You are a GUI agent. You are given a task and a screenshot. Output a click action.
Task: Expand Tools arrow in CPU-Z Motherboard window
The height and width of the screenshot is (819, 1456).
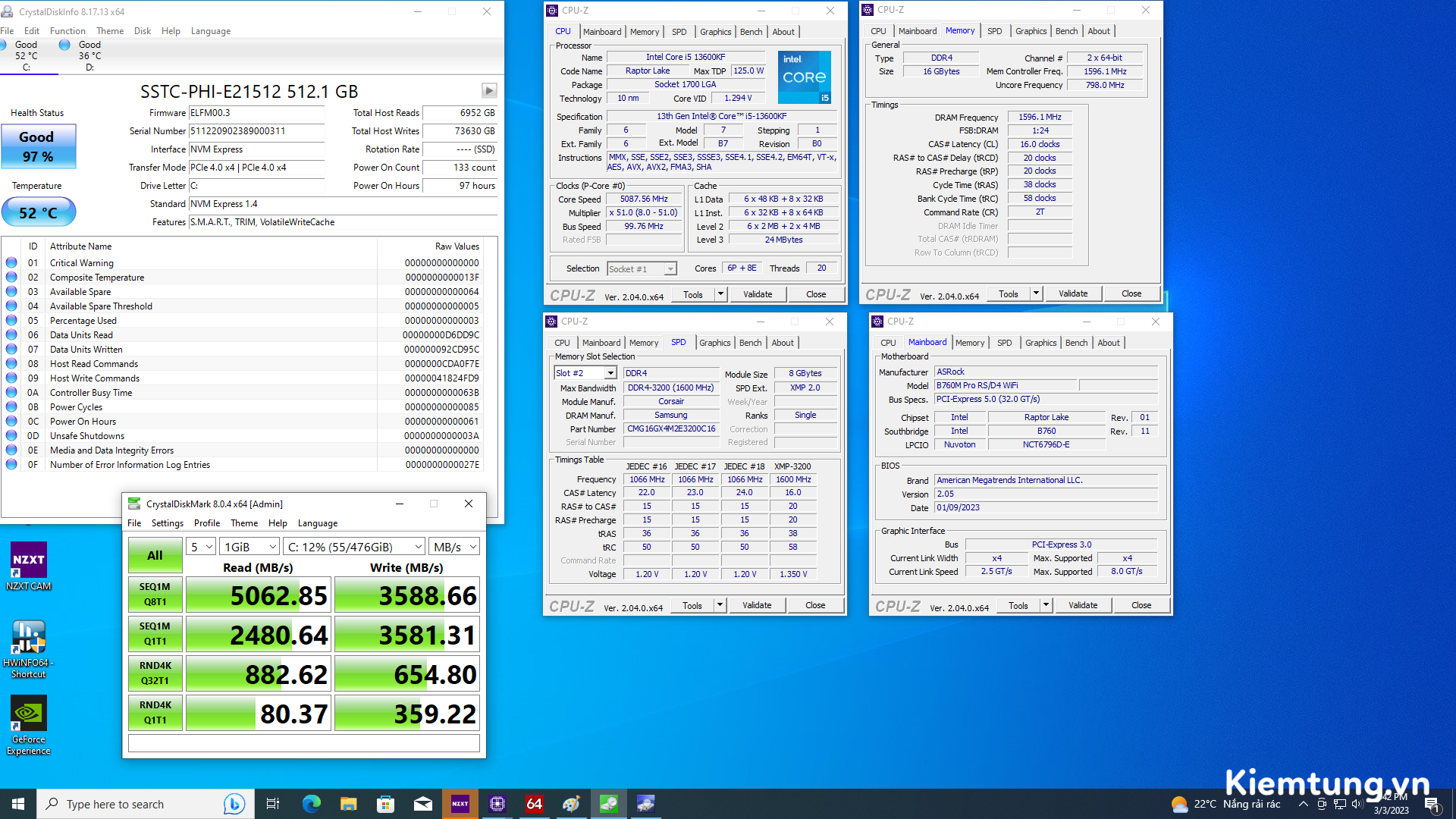pos(1046,605)
